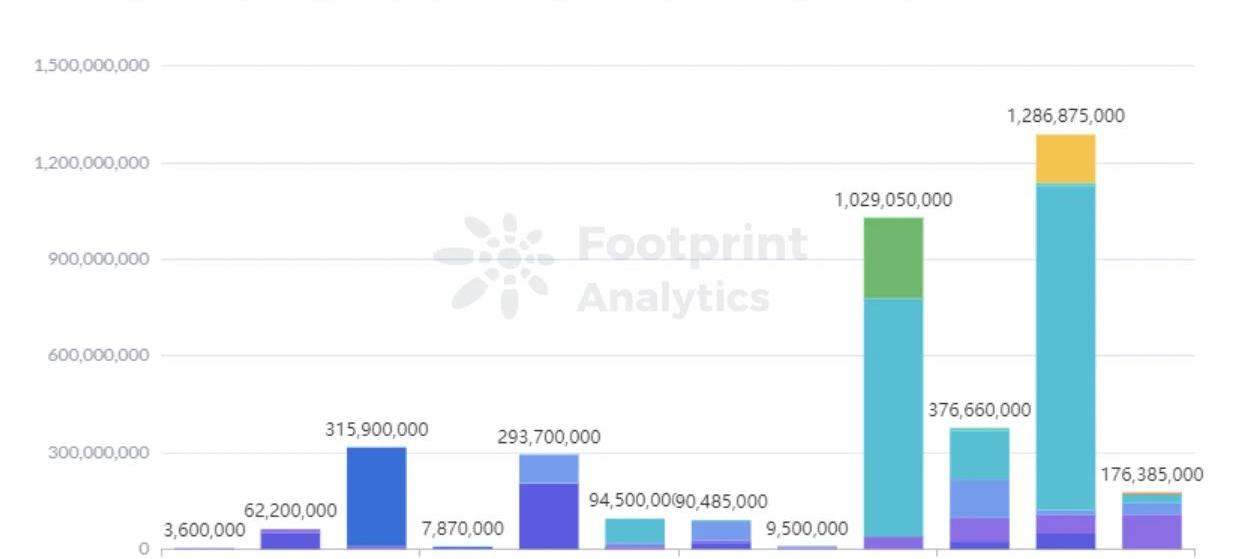The height and width of the screenshot is (559, 1236).
Task: Select the teal segment of the 94,500,000 bar
Action: pyautogui.click(x=634, y=530)
